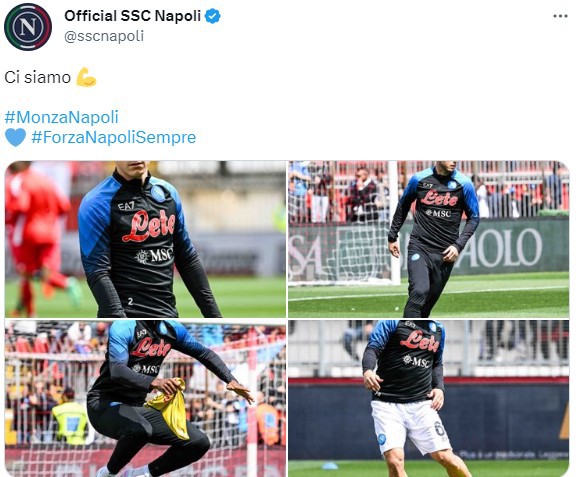The height and width of the screenshot is (477, 582).
Task: Click the blue heart emoji
Action: [16, 137]
